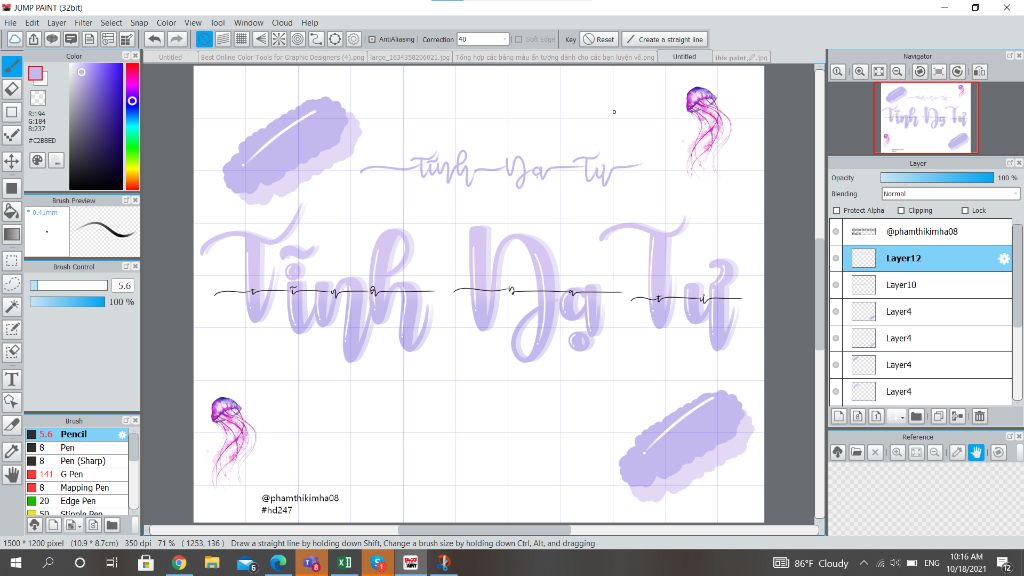Toggle the AntiAliasing checkbox
This screenshot has height=576, width=1024.
pos(372,39)
